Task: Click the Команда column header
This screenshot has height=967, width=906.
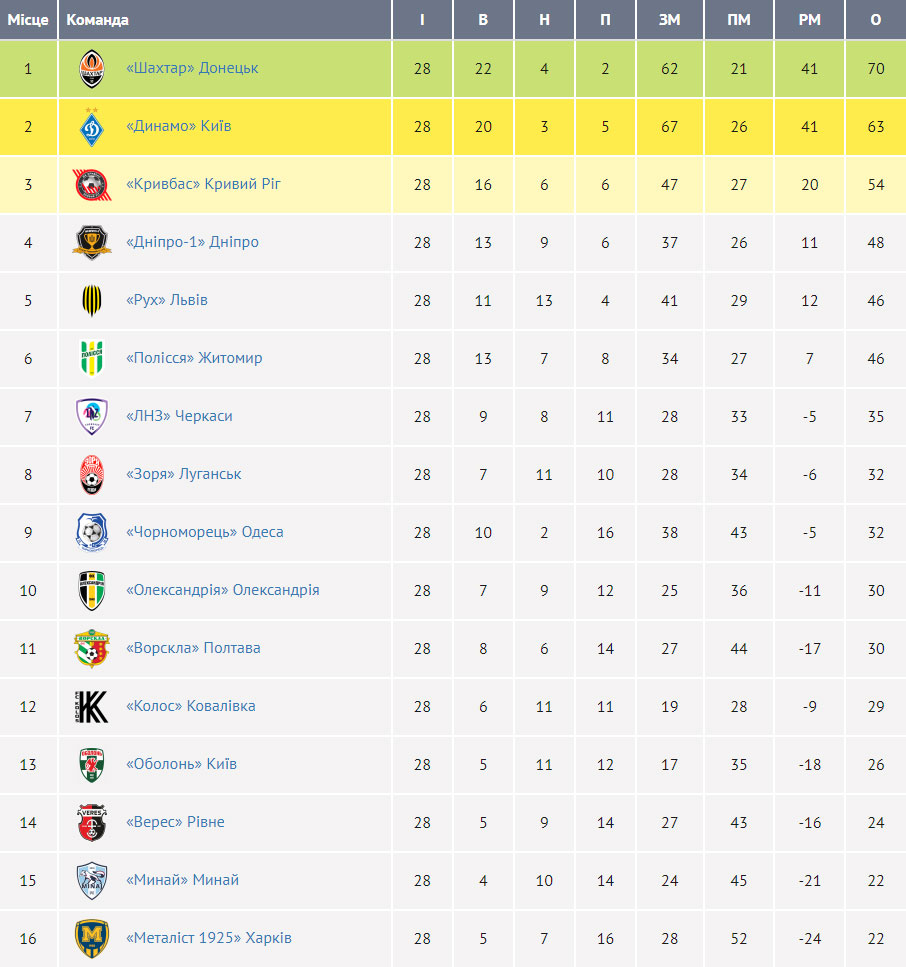Action: point(97,20)
